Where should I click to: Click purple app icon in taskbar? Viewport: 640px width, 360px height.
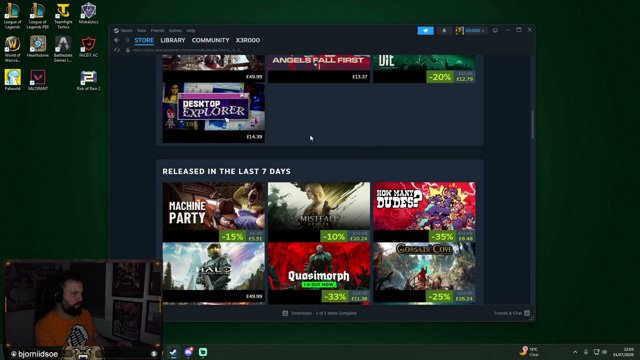(188, 351)
